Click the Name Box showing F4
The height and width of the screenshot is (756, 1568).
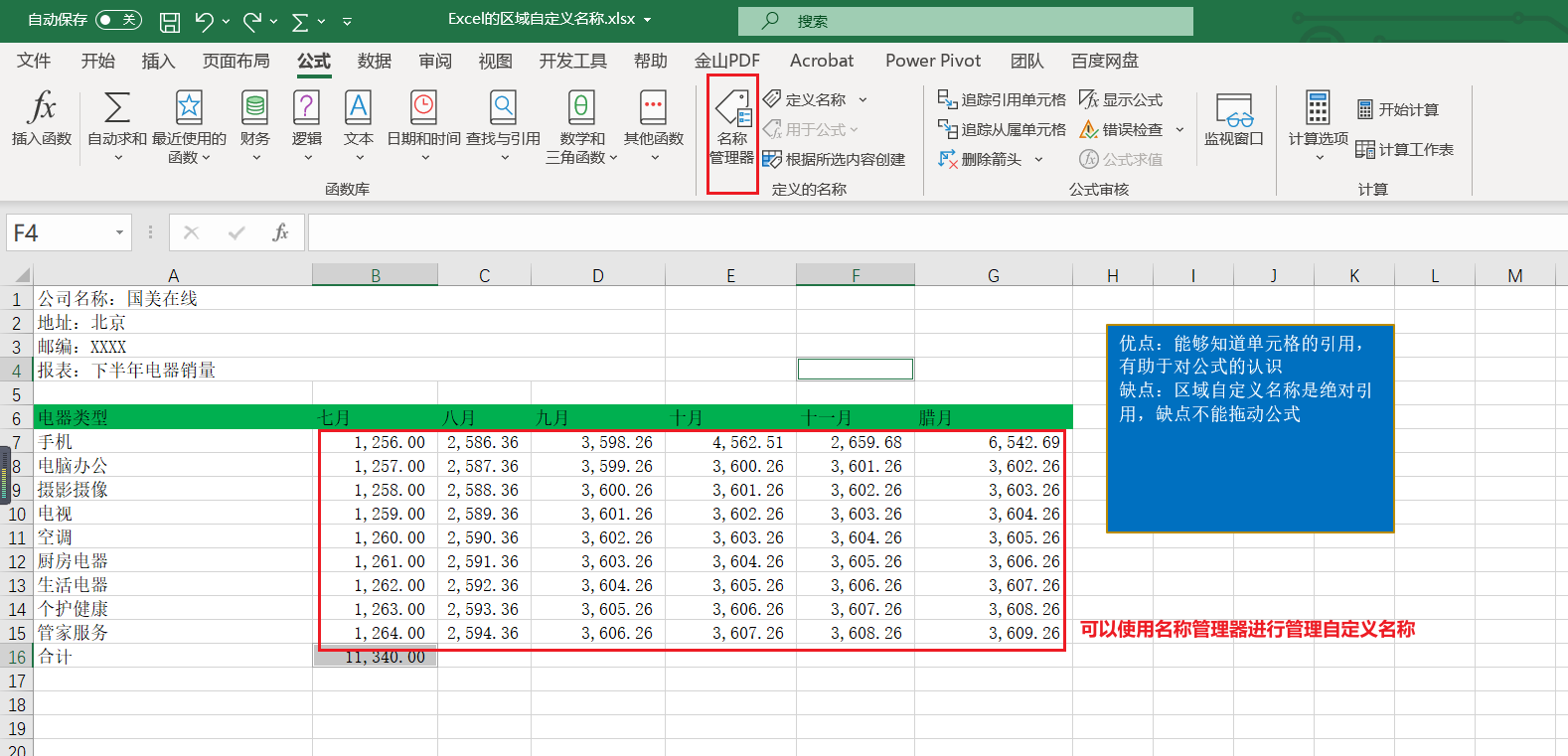tap(58, 232)
